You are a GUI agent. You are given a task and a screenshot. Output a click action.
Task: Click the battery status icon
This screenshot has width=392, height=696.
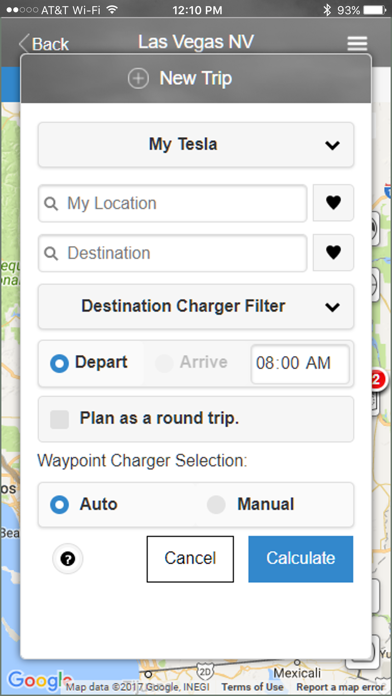pos(375,10)
